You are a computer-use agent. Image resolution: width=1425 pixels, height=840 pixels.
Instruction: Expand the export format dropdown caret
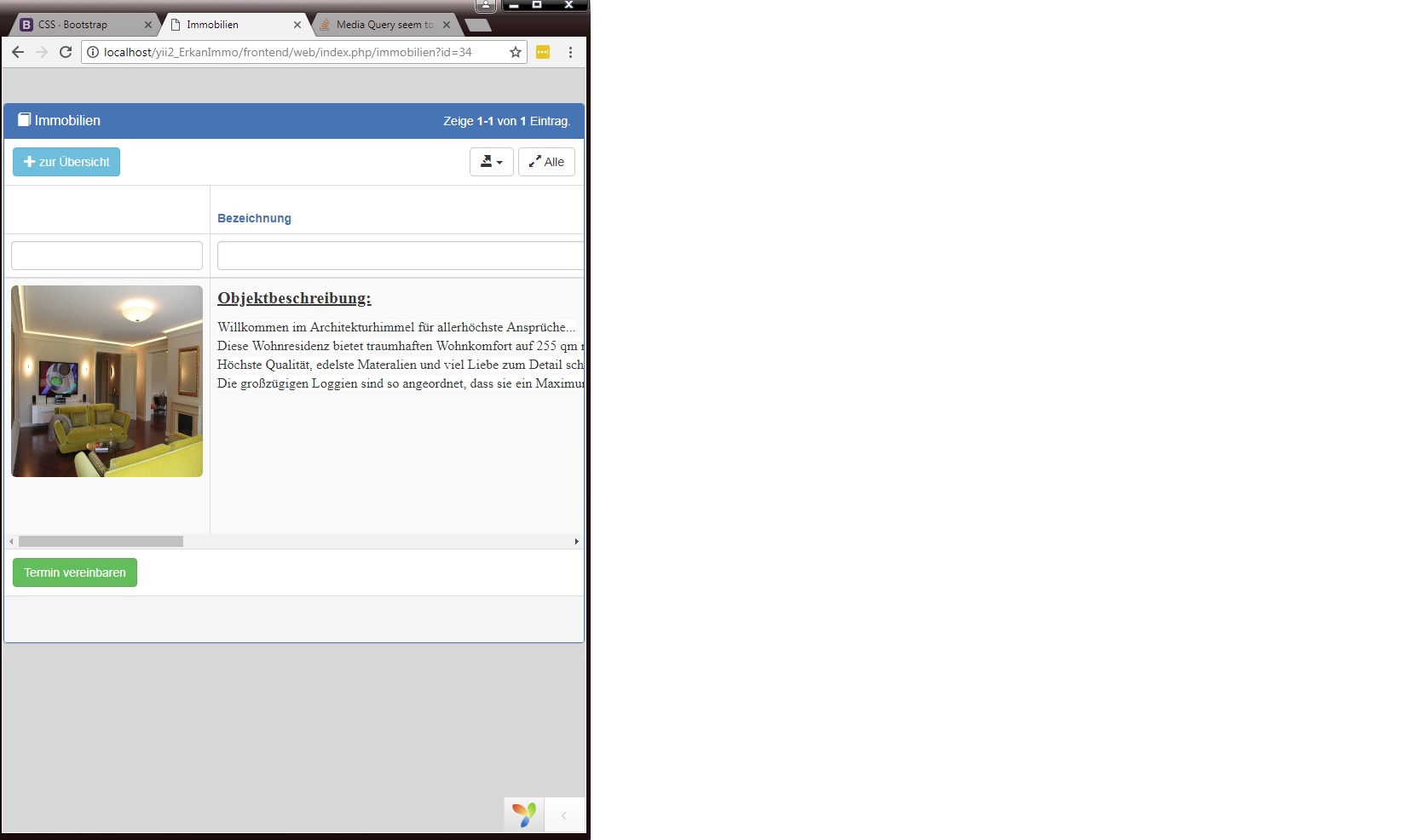[499, 163]
